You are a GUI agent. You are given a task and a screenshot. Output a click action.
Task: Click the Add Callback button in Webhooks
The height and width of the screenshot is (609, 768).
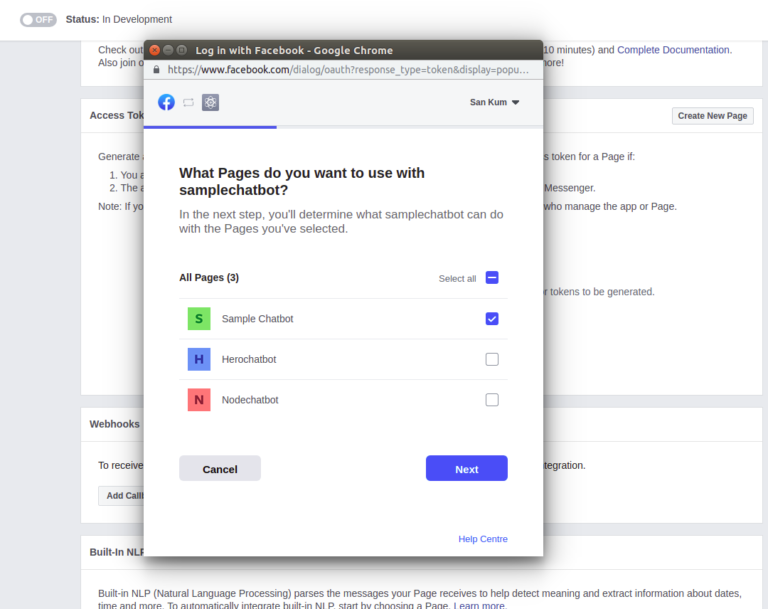(x=121, y=496)
